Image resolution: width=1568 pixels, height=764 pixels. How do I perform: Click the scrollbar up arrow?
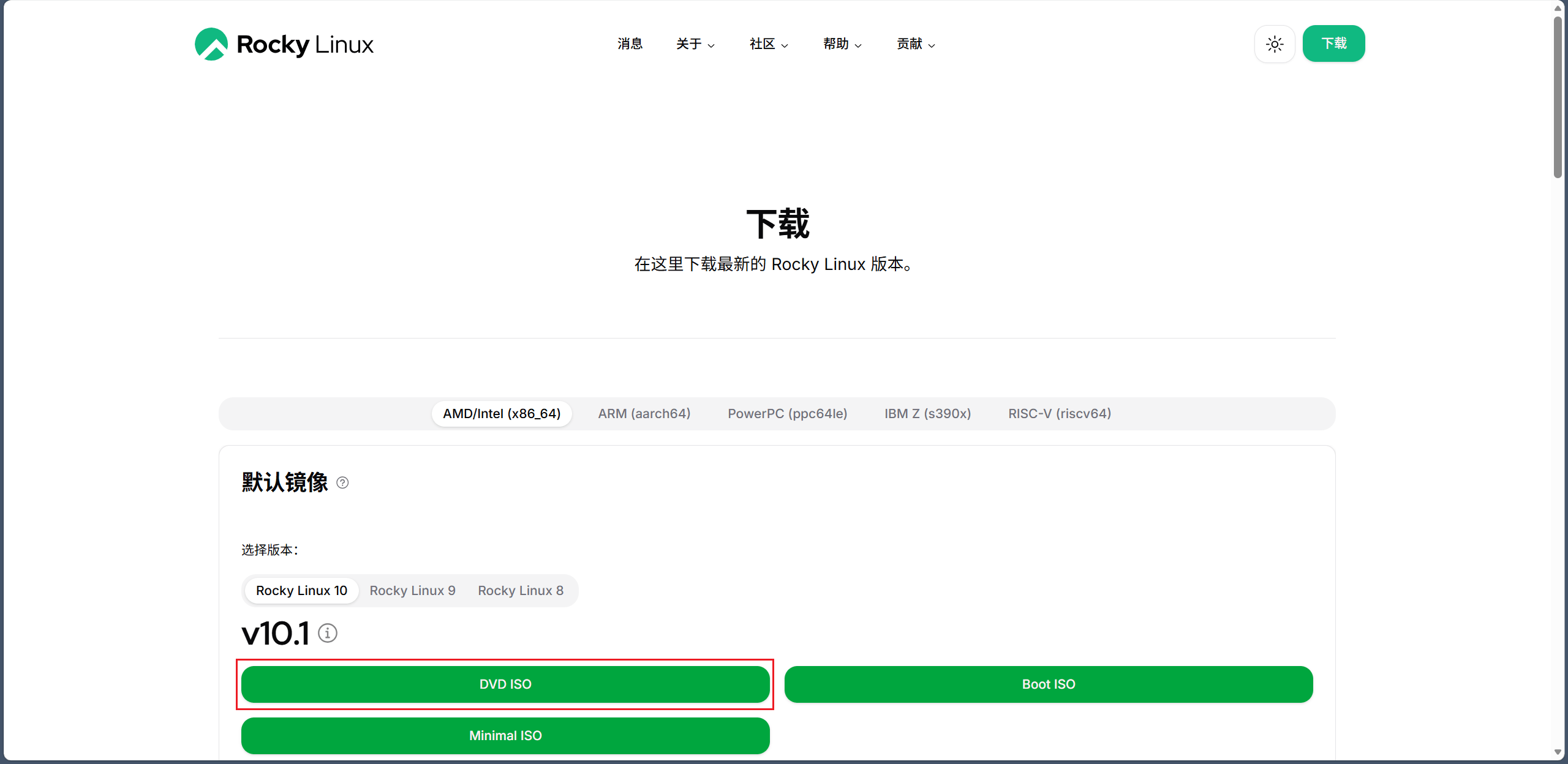point(1558,8)
